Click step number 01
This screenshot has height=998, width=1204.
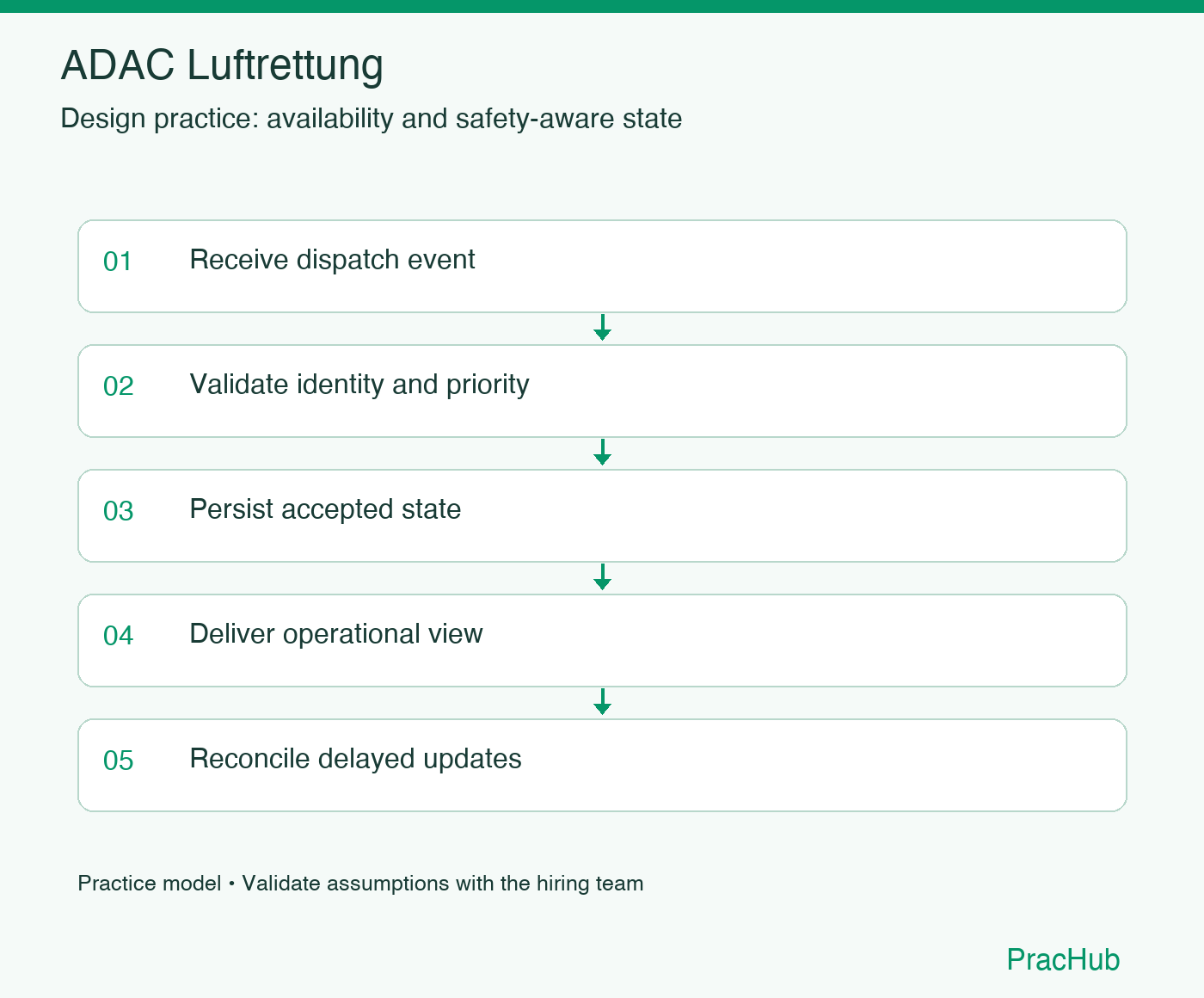pyautogui.click(x=118, y=262)
